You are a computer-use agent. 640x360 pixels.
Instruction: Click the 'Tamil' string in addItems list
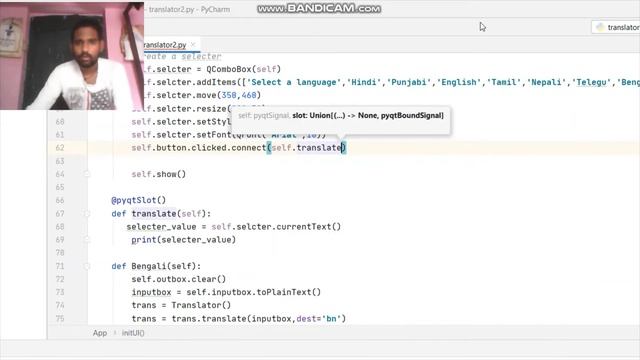click(x=504, y=82)
